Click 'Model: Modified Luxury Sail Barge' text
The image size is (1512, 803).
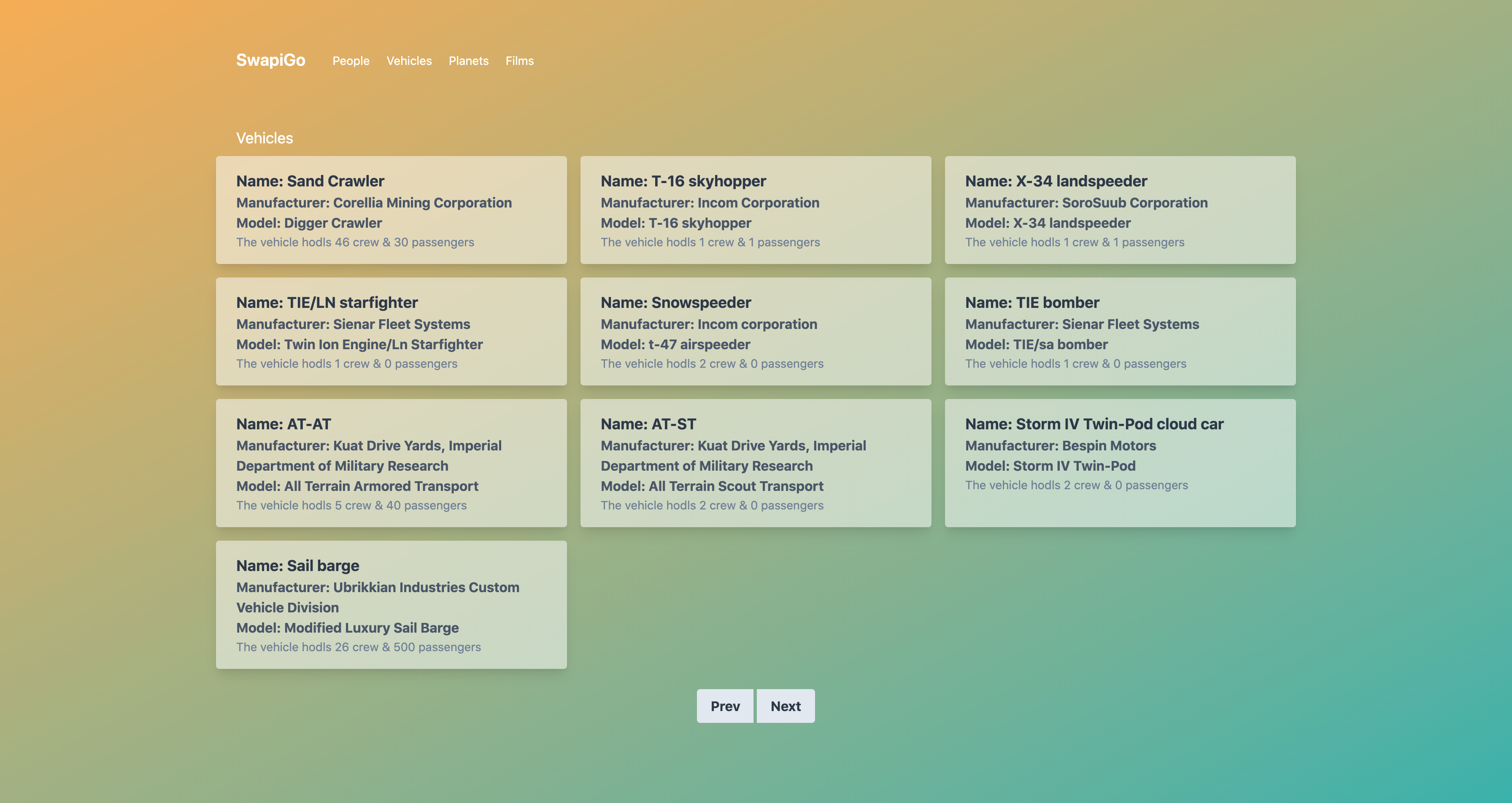point(348,628)
